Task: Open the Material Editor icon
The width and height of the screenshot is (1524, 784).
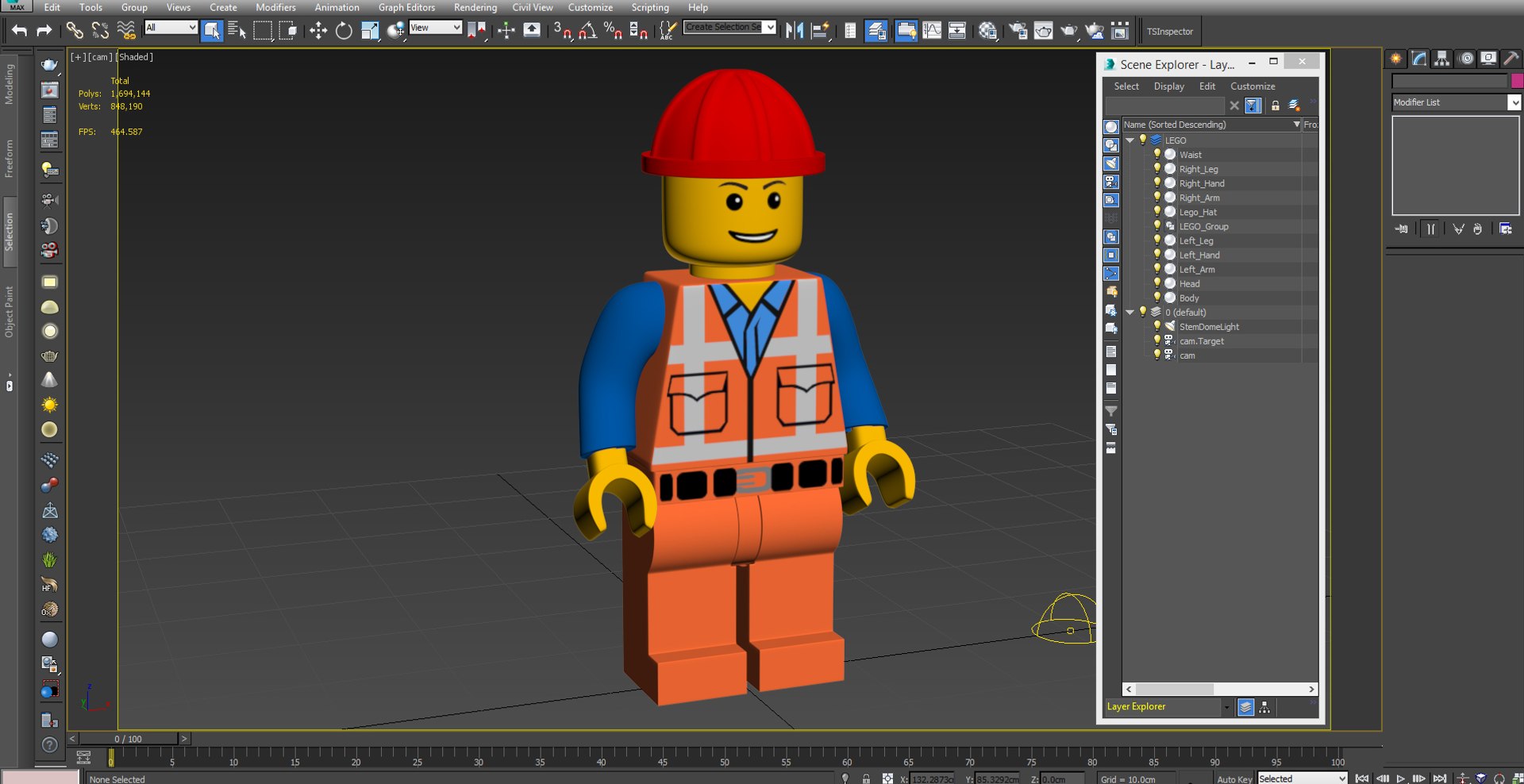Action: 987,31
